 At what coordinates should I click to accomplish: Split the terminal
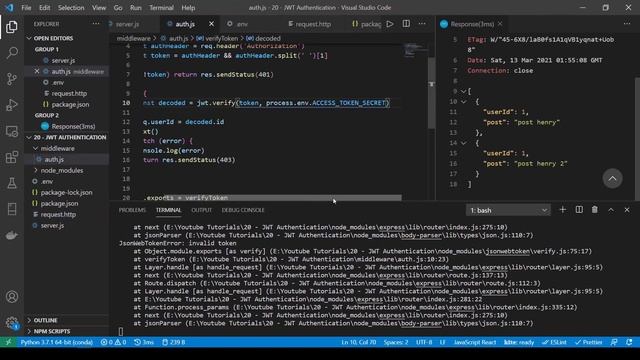click(579, 210)
